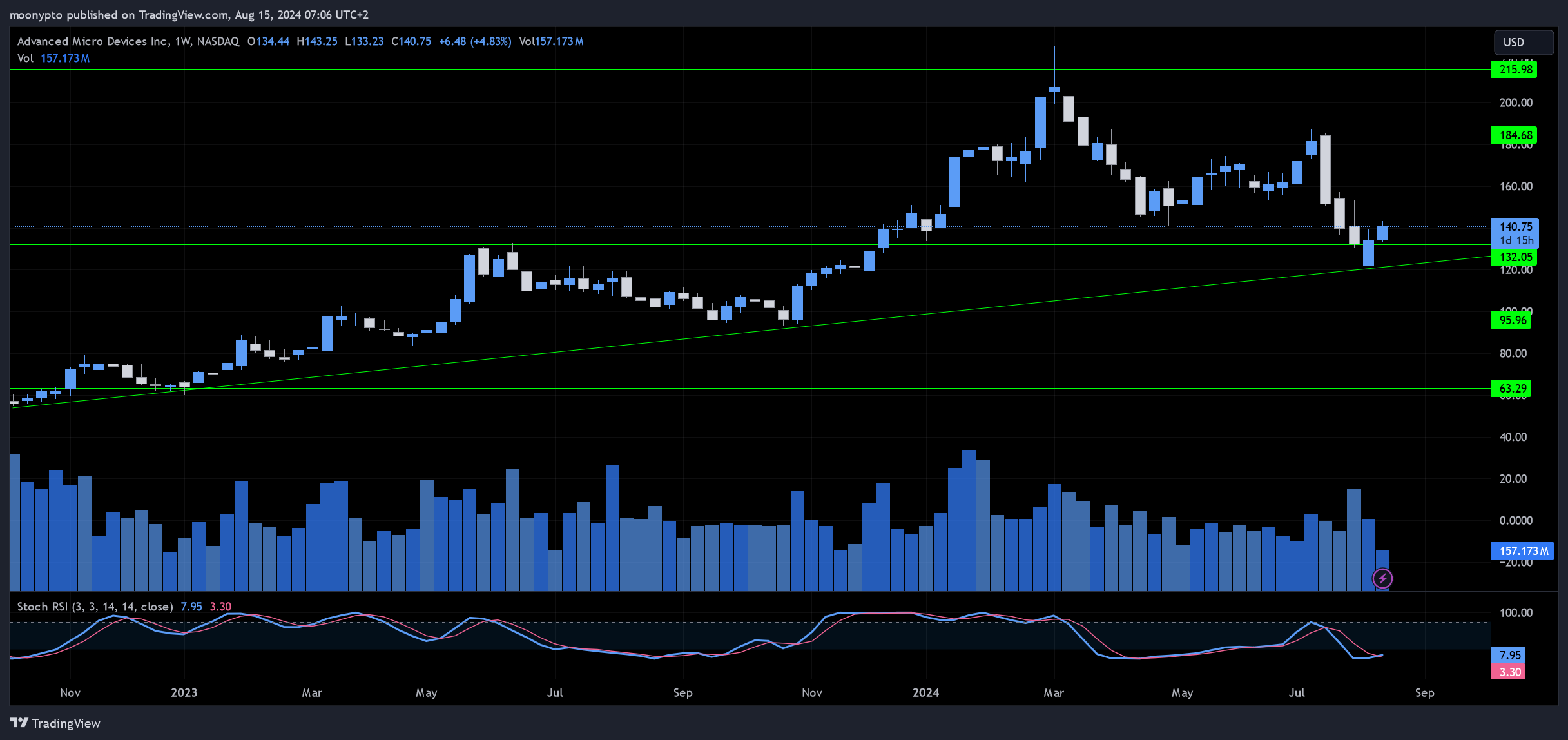This screenshot has height=740, width=1568.
Task: Click the 95.96 green price label
Action: click(1511, 320)
